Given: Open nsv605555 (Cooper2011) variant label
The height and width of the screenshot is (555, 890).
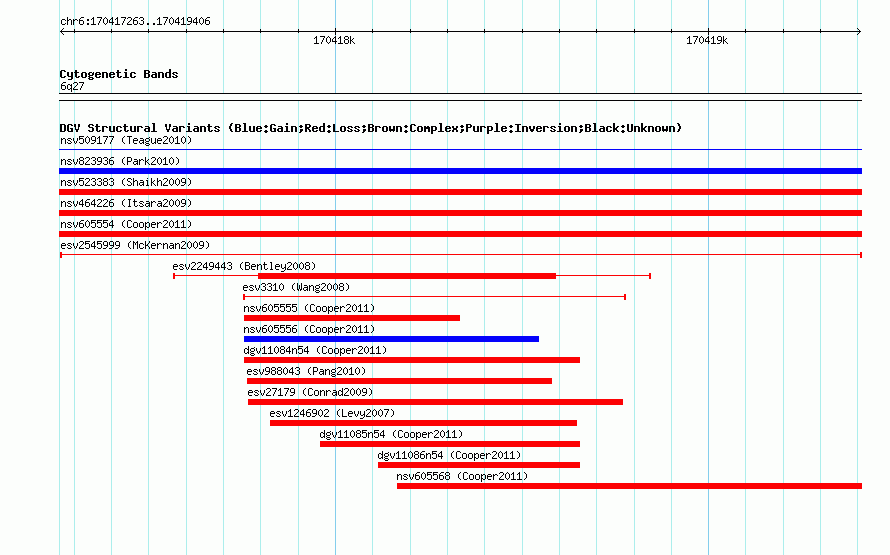Looking at the screenshot, I should pyautogui.click(x=309, y=308).
